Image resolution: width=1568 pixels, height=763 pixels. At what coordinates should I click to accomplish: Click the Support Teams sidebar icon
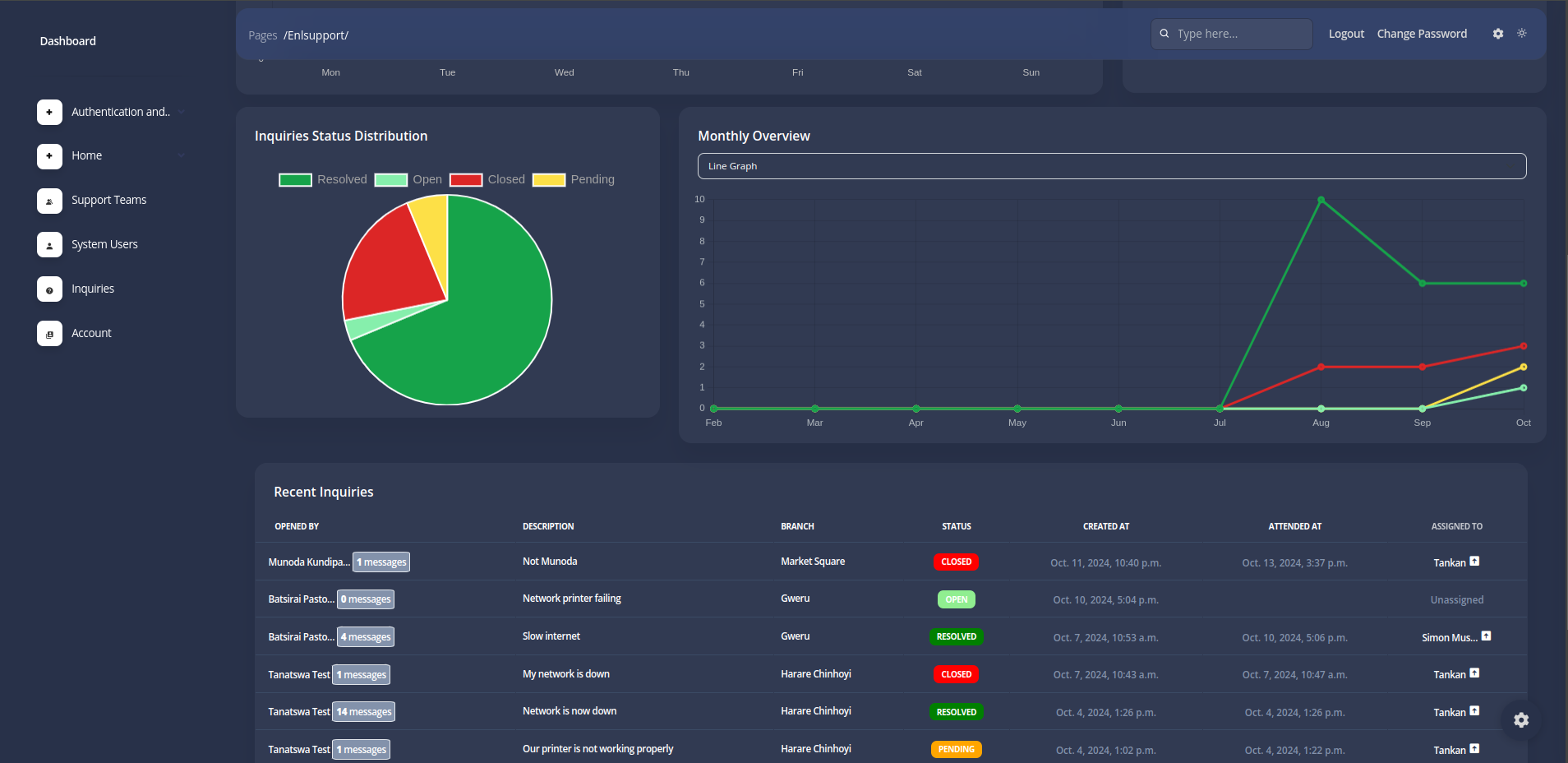tap(49, 201)
